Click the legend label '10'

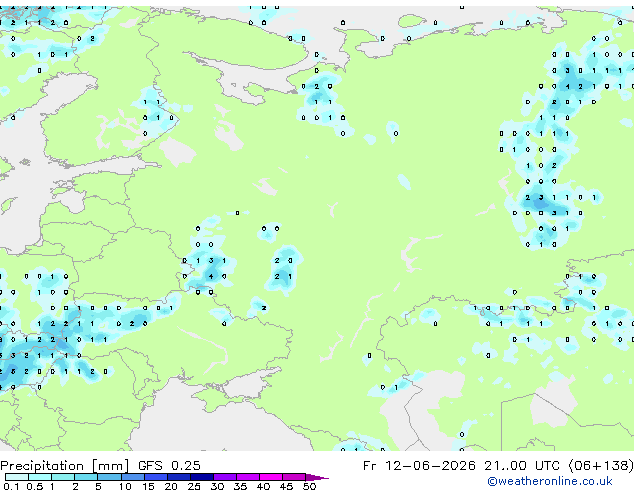pyautogui.click(x=125, y=486)
